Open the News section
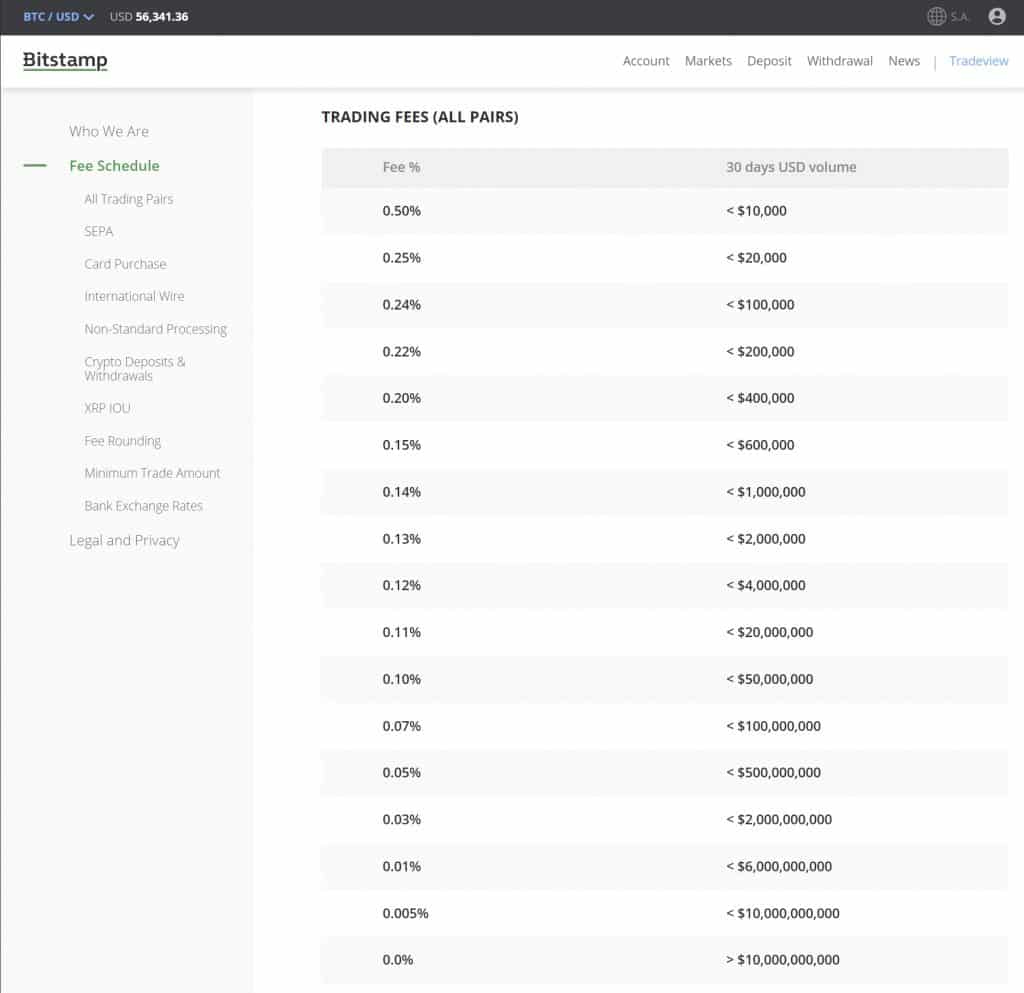The height and width of the screenshot is (993, 1024). click(x=904, y=61)
